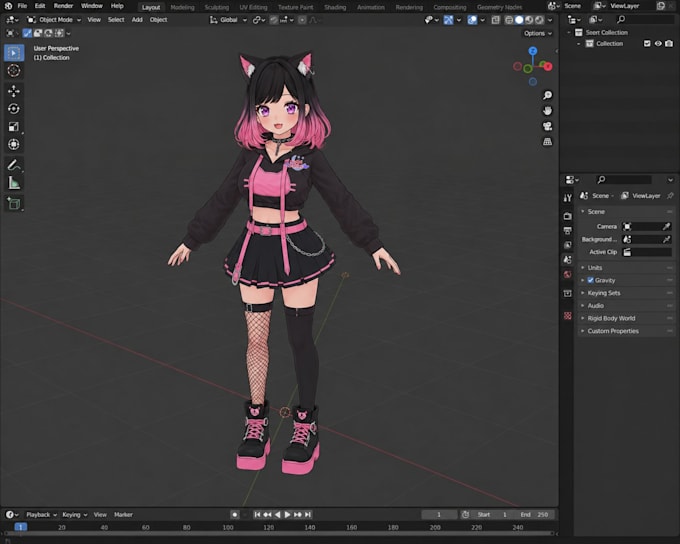Viewport: 680px width, 544px height.
Task: Open the World properties tab
Action: click(568, 275)
